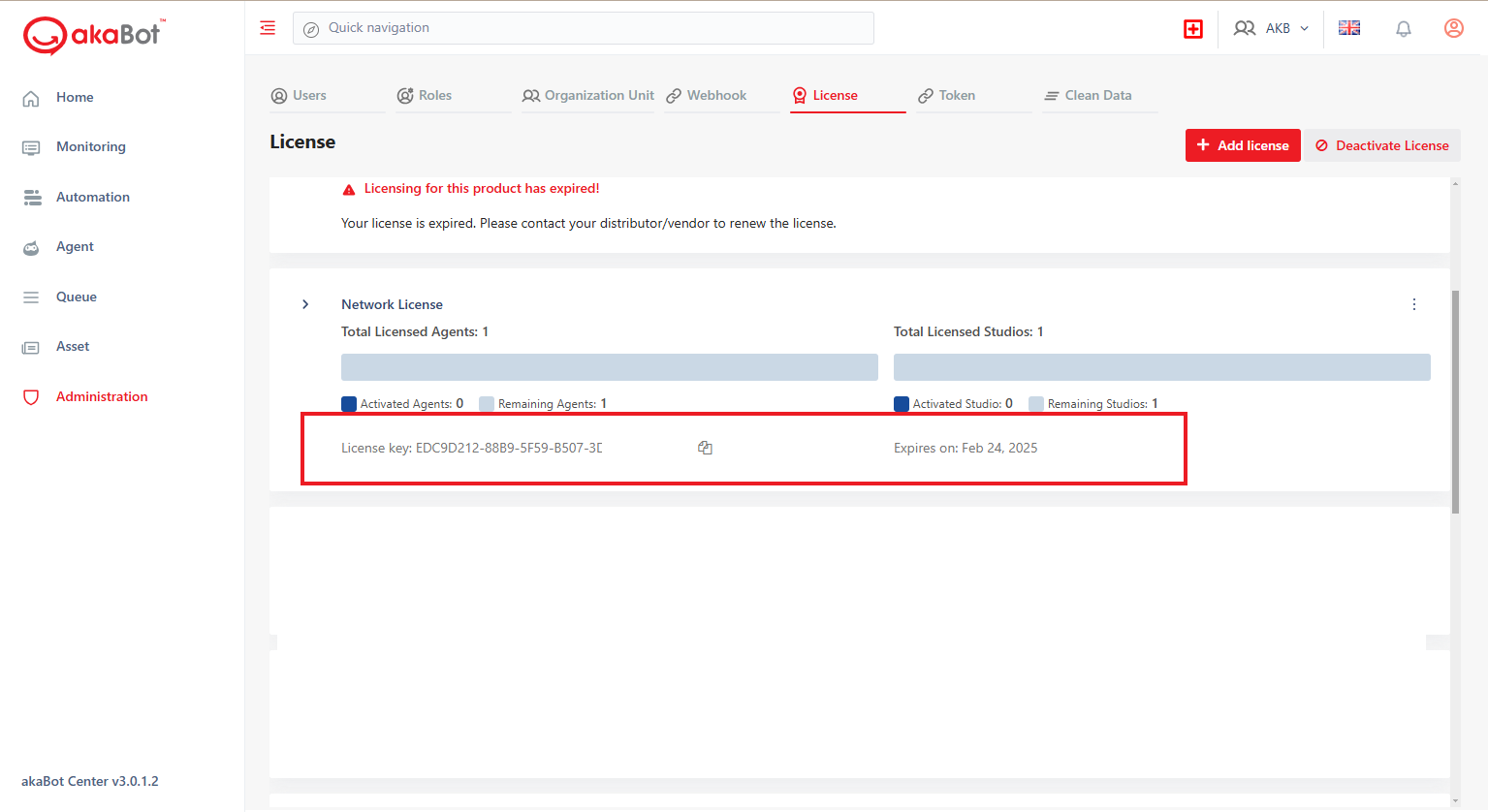
Task: Go to Home in the sidebar
Action: pos(75,98)
